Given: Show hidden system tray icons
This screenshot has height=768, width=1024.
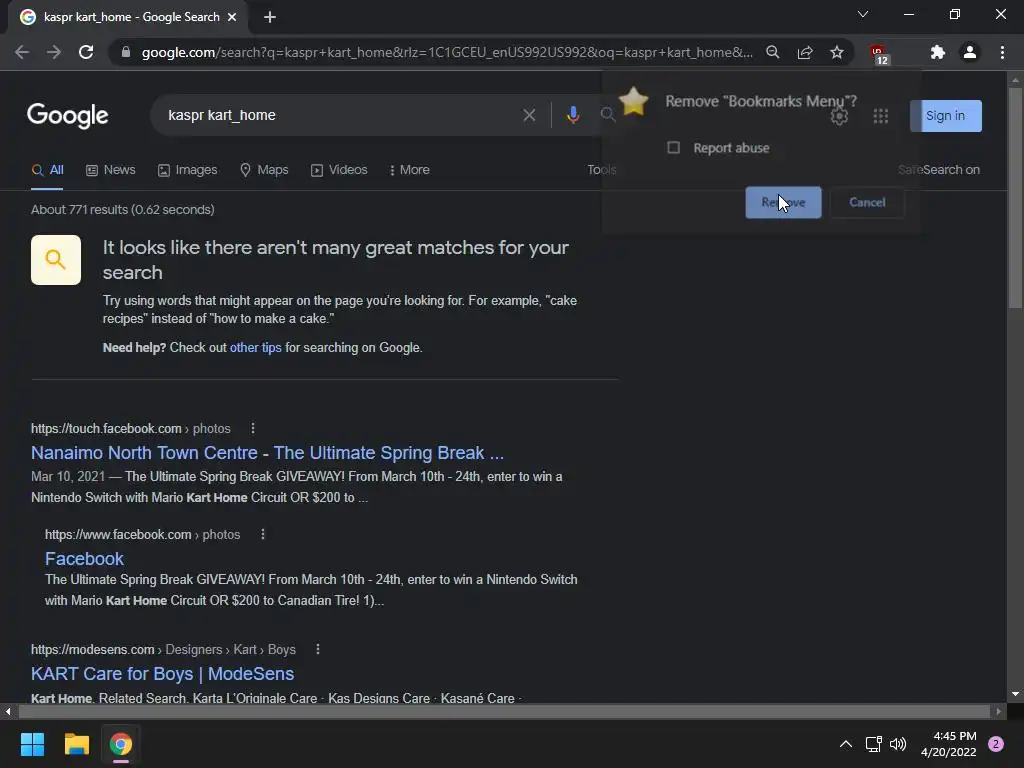Looking at the screenshot, I should (846, 744).
